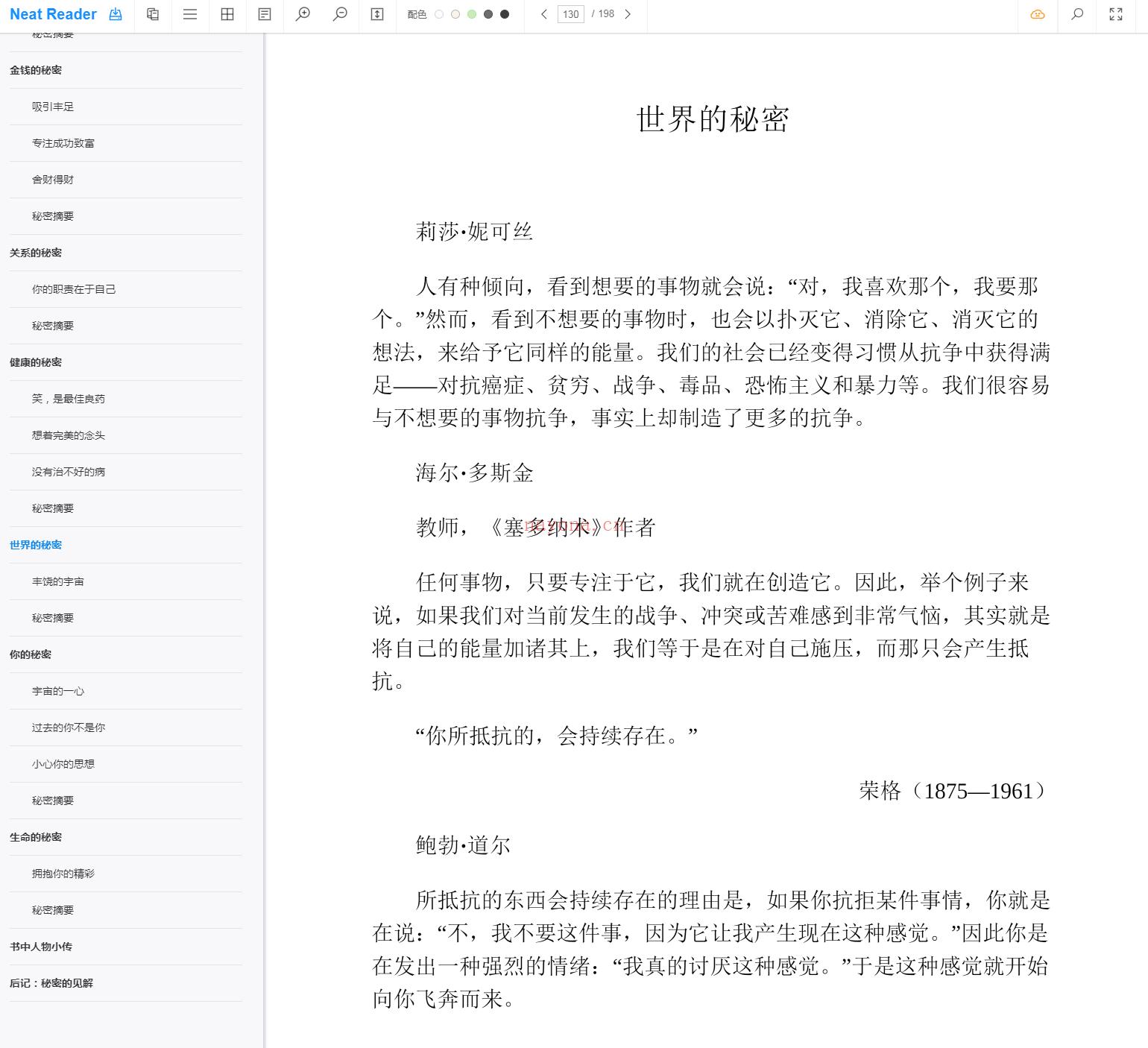Click the zoom in magnifier
This screenshot has height=1048, width=1148.
tap(303, 14)
